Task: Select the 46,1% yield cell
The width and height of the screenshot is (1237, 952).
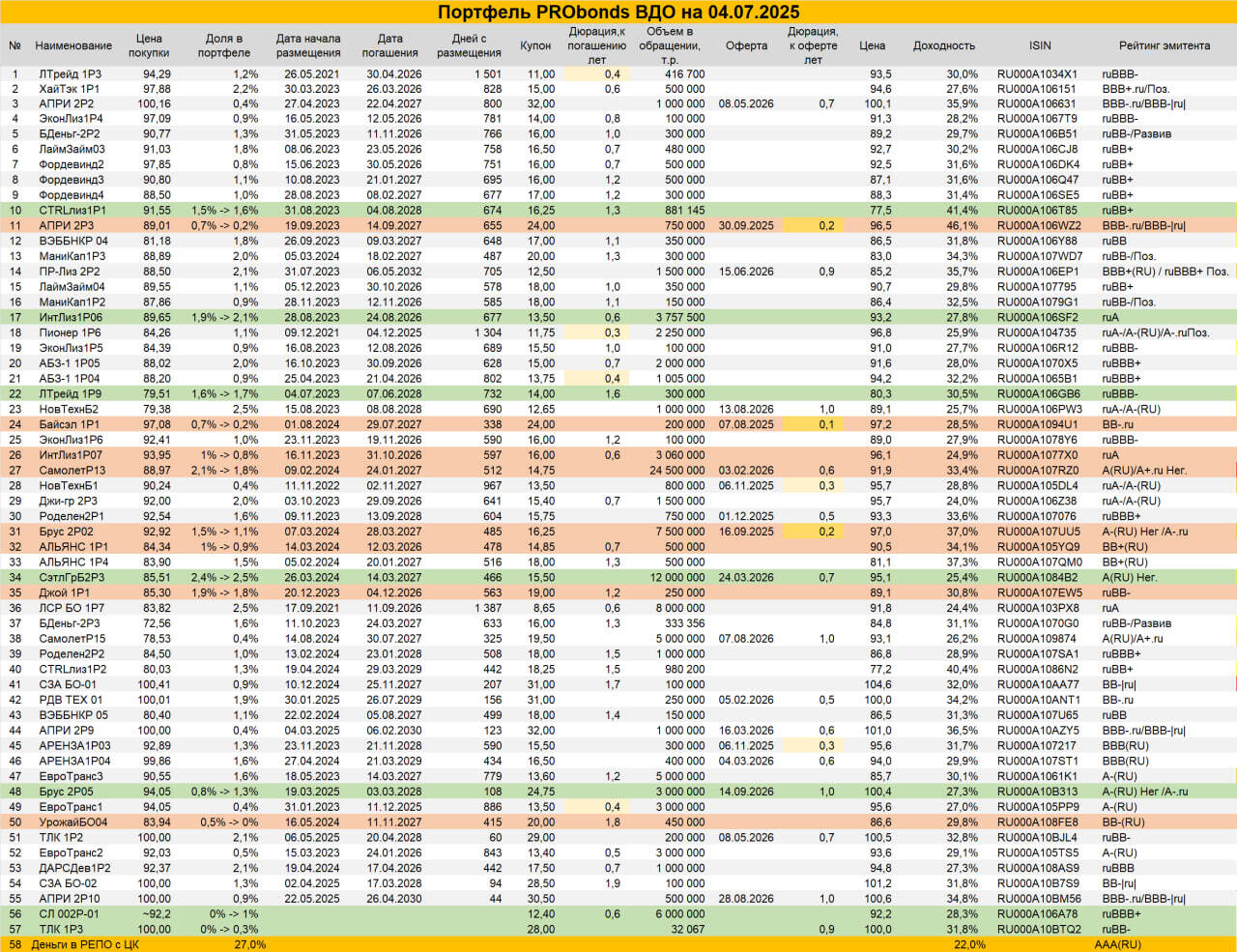Action: (962, 226)
